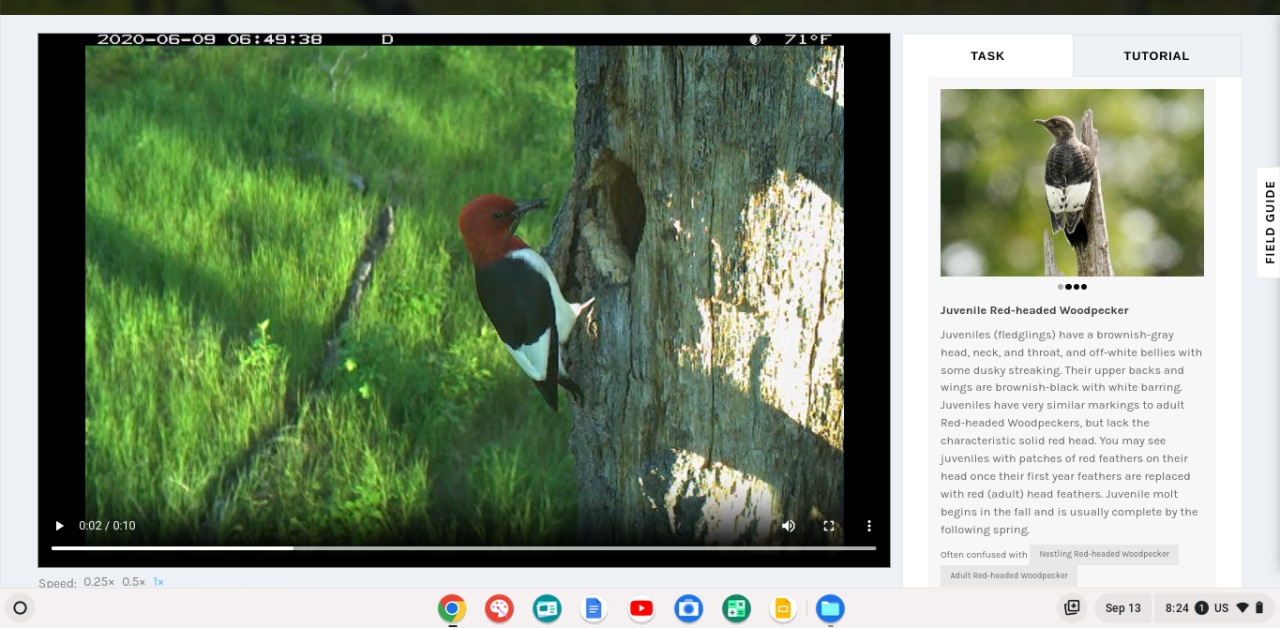1280x628 pixels.
Task: Click the notification count badge
Action: coord(1201,608)
